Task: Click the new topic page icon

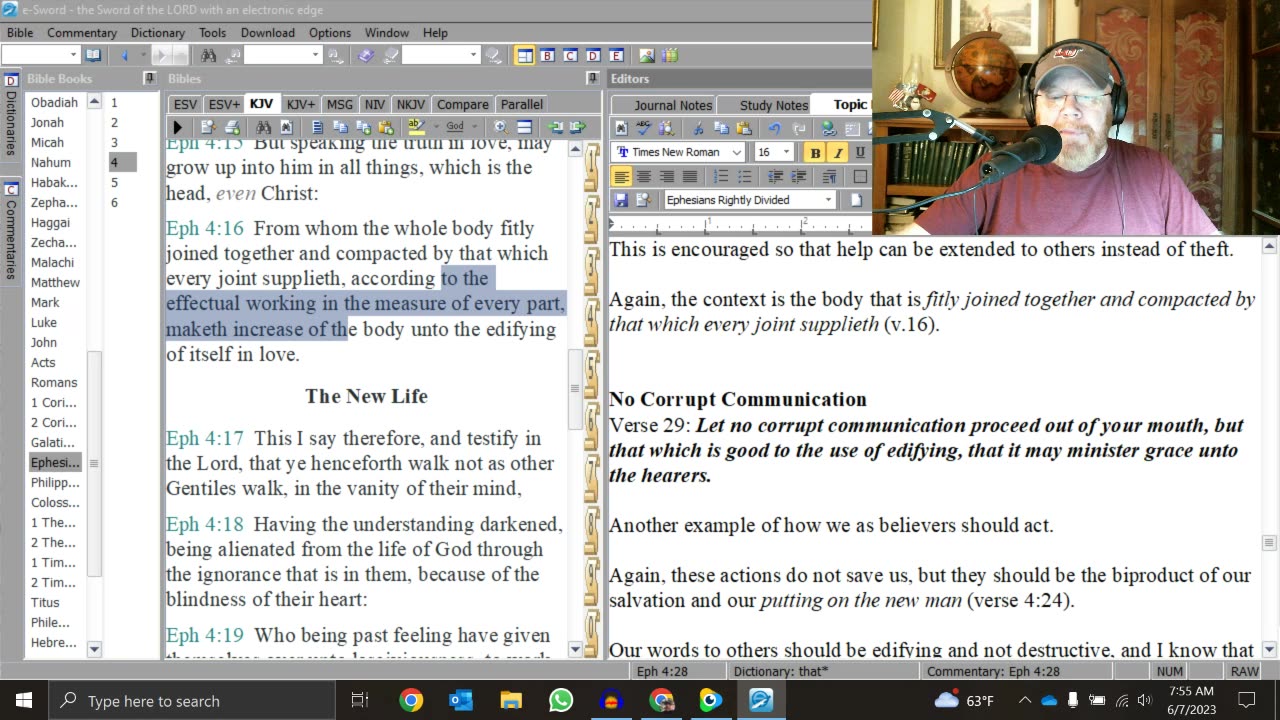Action: [856, 200]
